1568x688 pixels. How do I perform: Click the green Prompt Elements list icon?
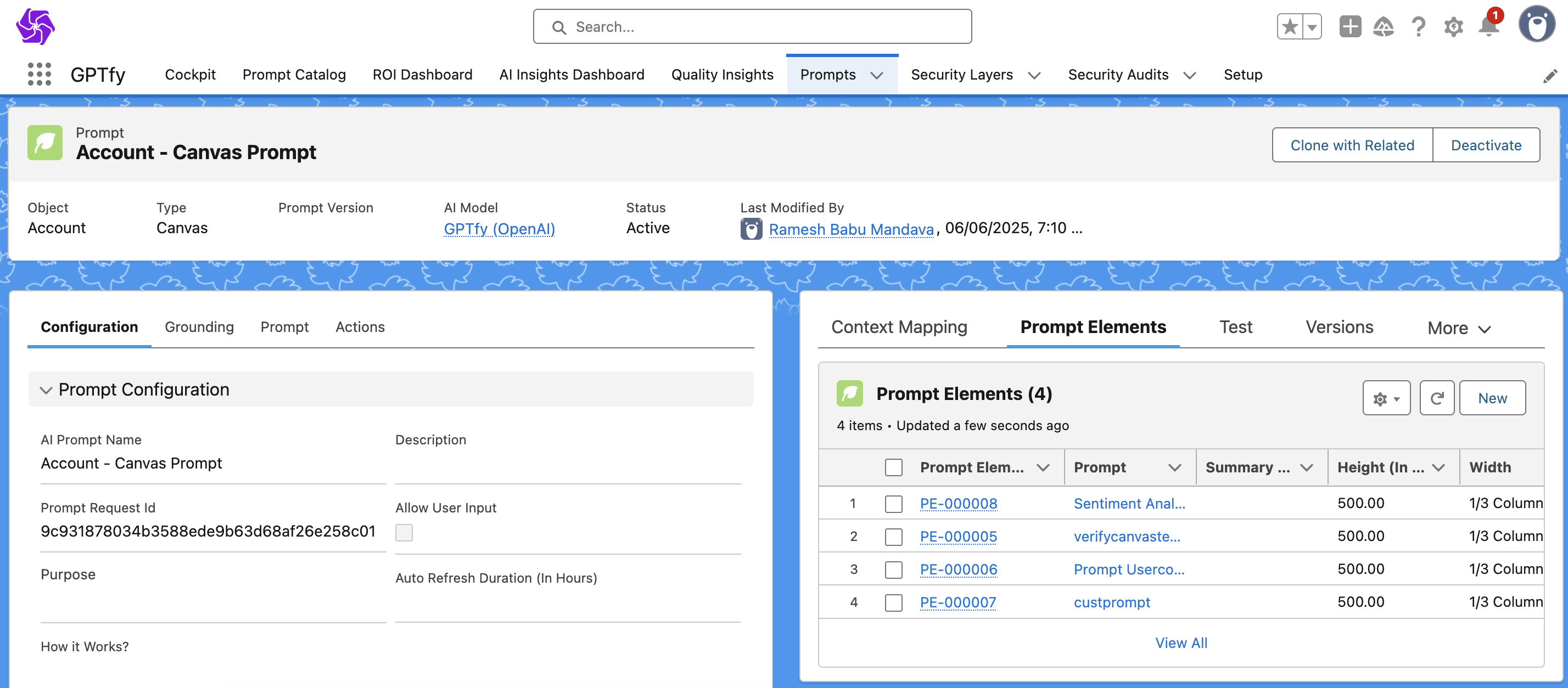point(850,393)
